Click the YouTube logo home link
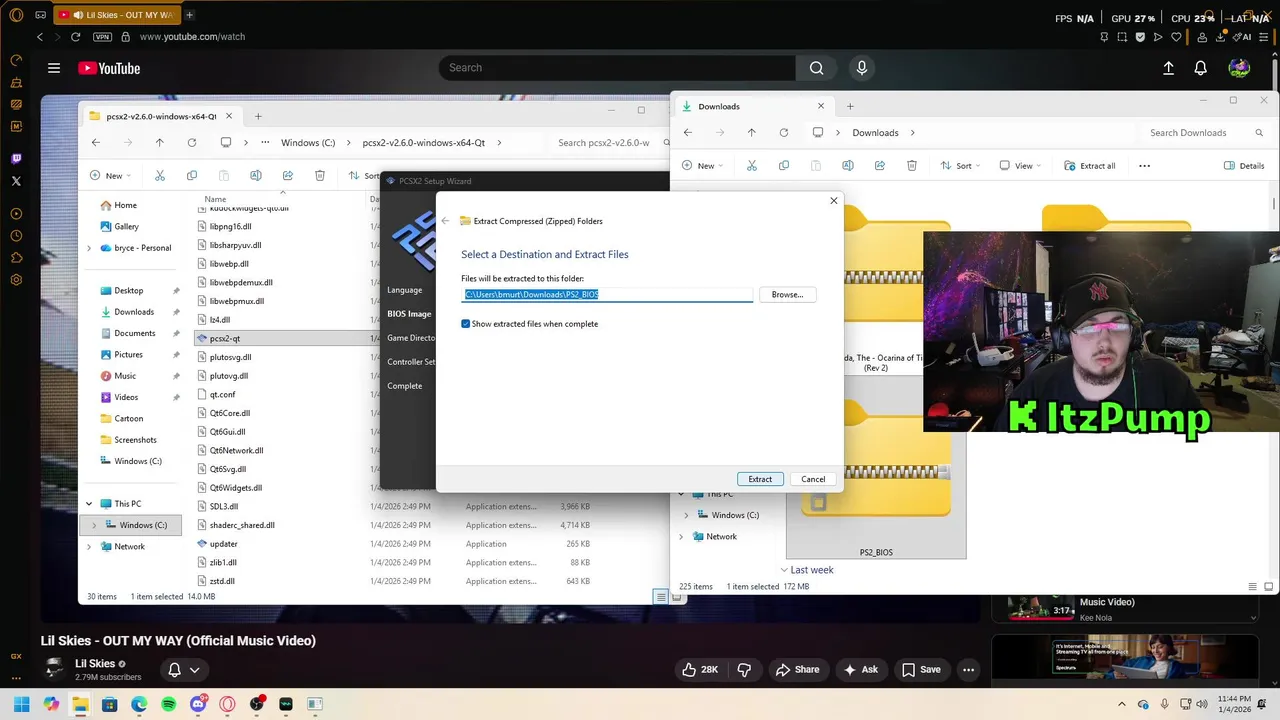This screenshot has height=720, width=1280. [x=109, y=68]
